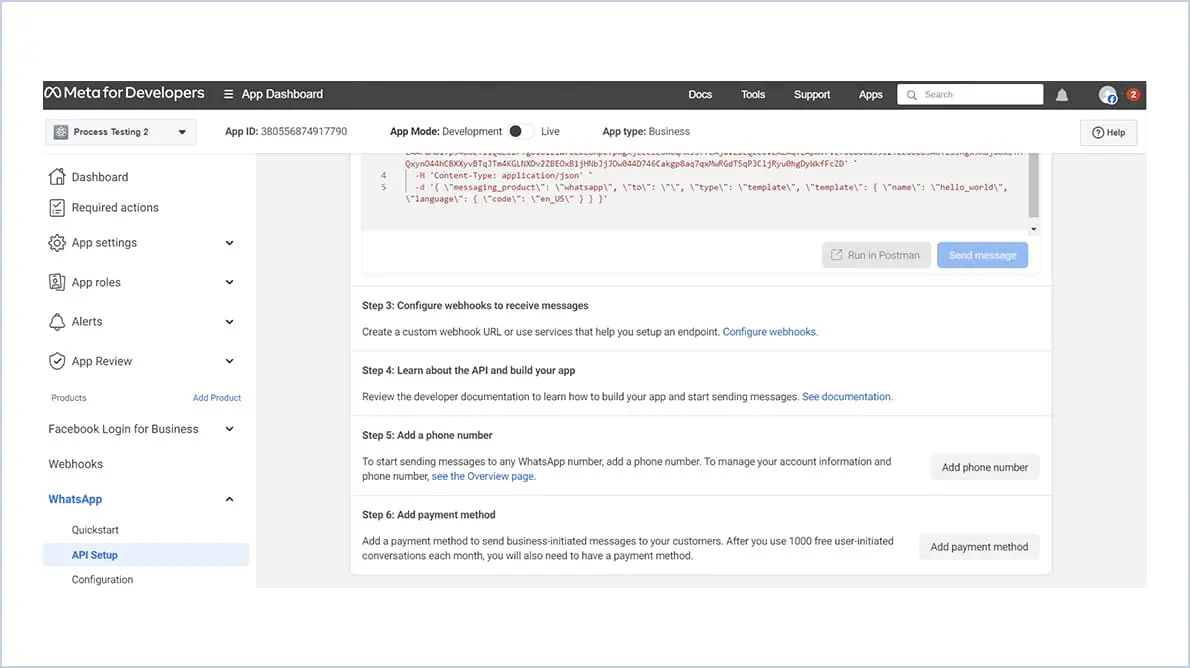
Task: Expand the App Review chevron
Action: 229,361
